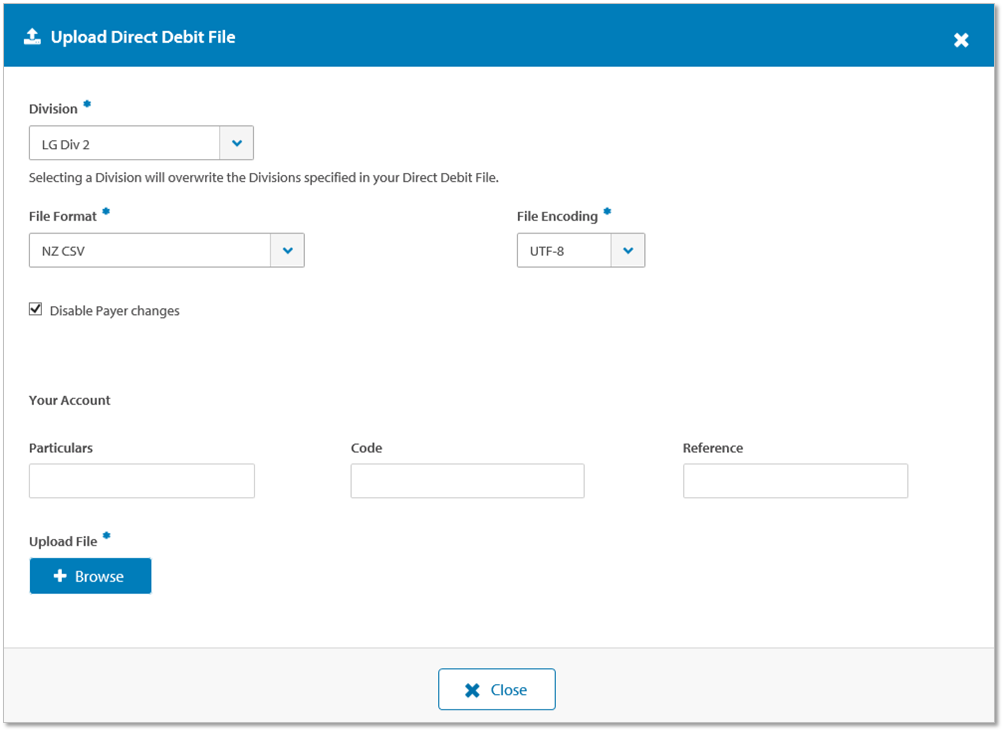The width and height of the screenshot is (1004, 732).
Task: Click into the Code text field
Action: pyautogui.click(x=467, y=481)
